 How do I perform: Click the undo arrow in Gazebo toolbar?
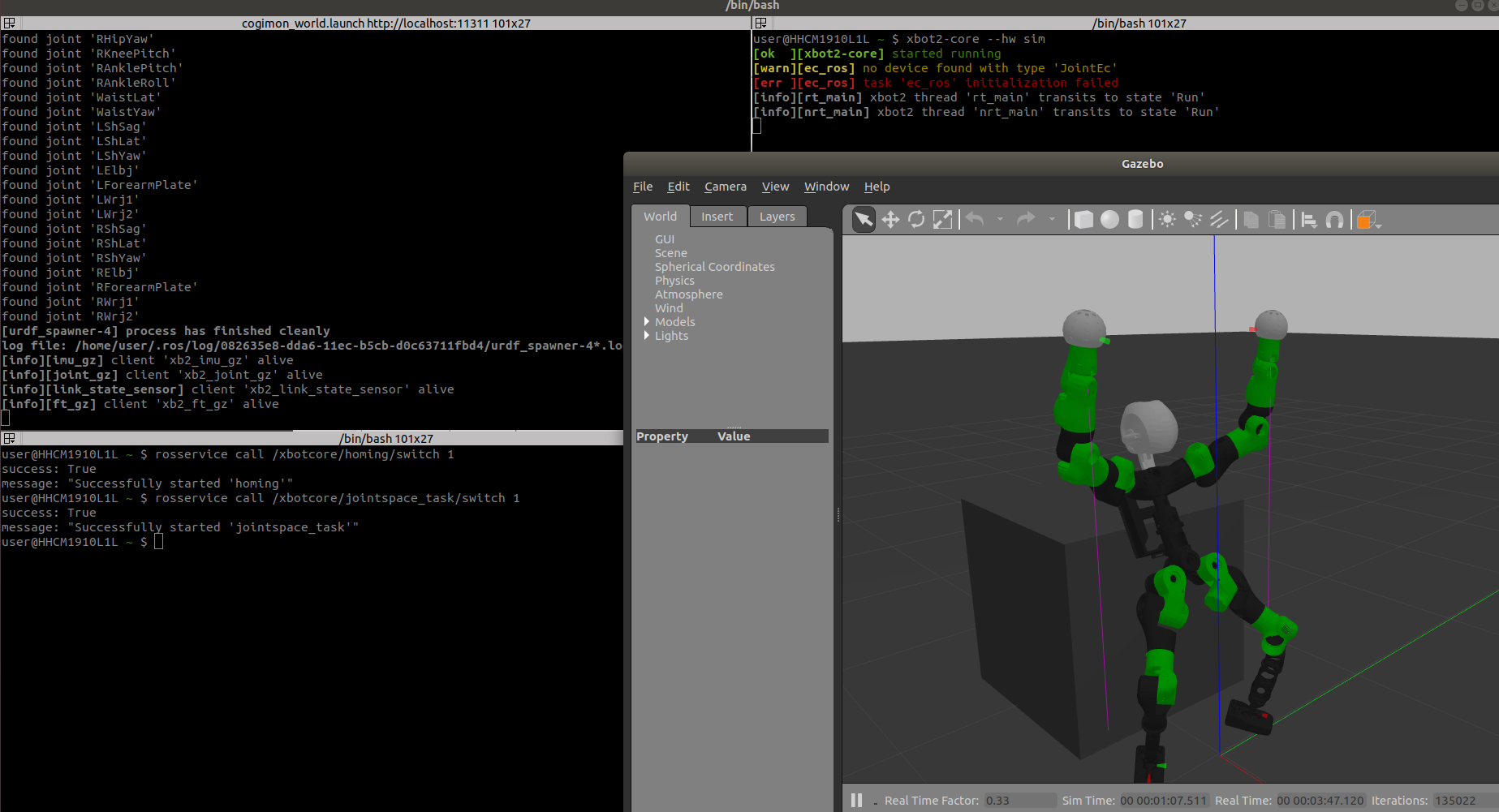(x=976, y=219)
